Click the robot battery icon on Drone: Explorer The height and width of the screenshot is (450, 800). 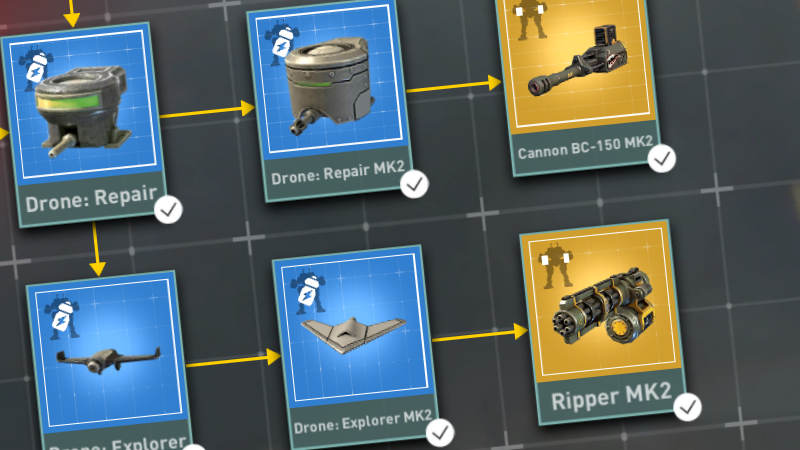pos(61,316)
